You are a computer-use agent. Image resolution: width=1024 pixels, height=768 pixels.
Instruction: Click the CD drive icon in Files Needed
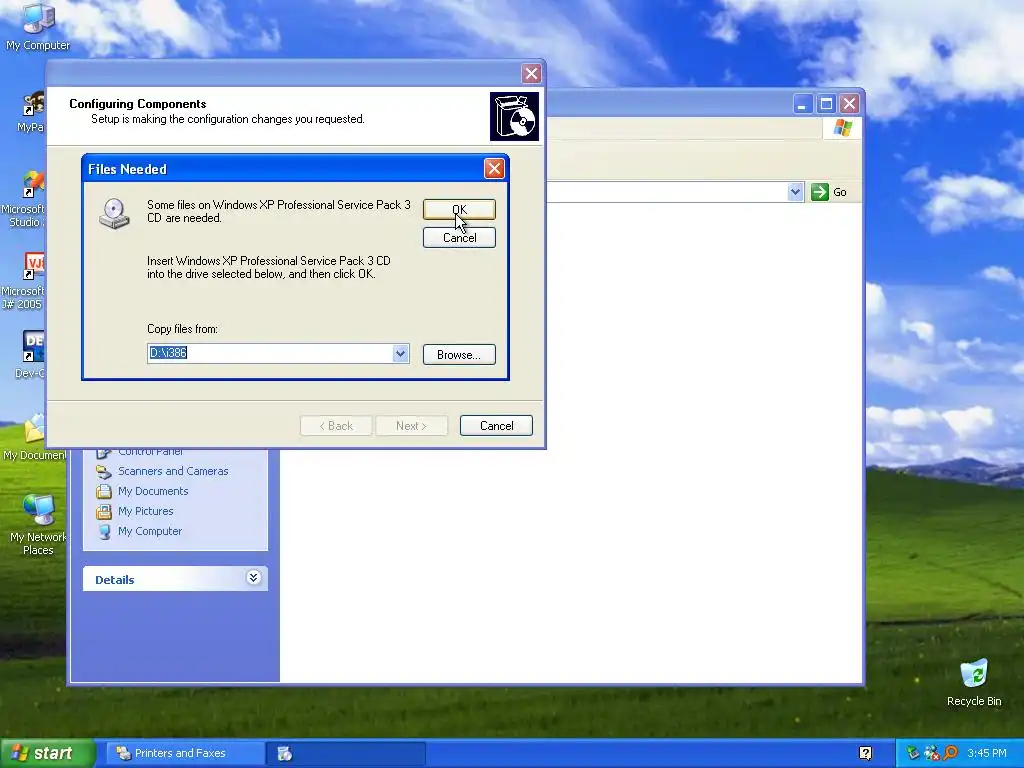point(114,214)
